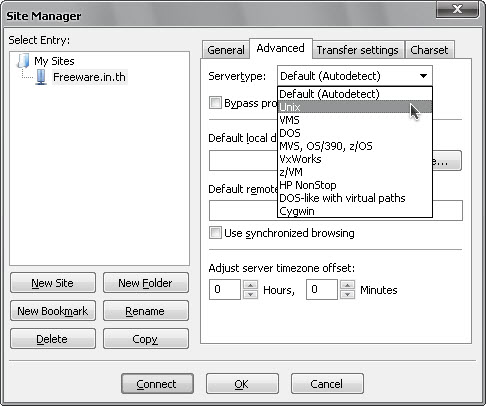Open the Transfer settings tab
Screen dimensions: 486x406
tap(358, 50)
